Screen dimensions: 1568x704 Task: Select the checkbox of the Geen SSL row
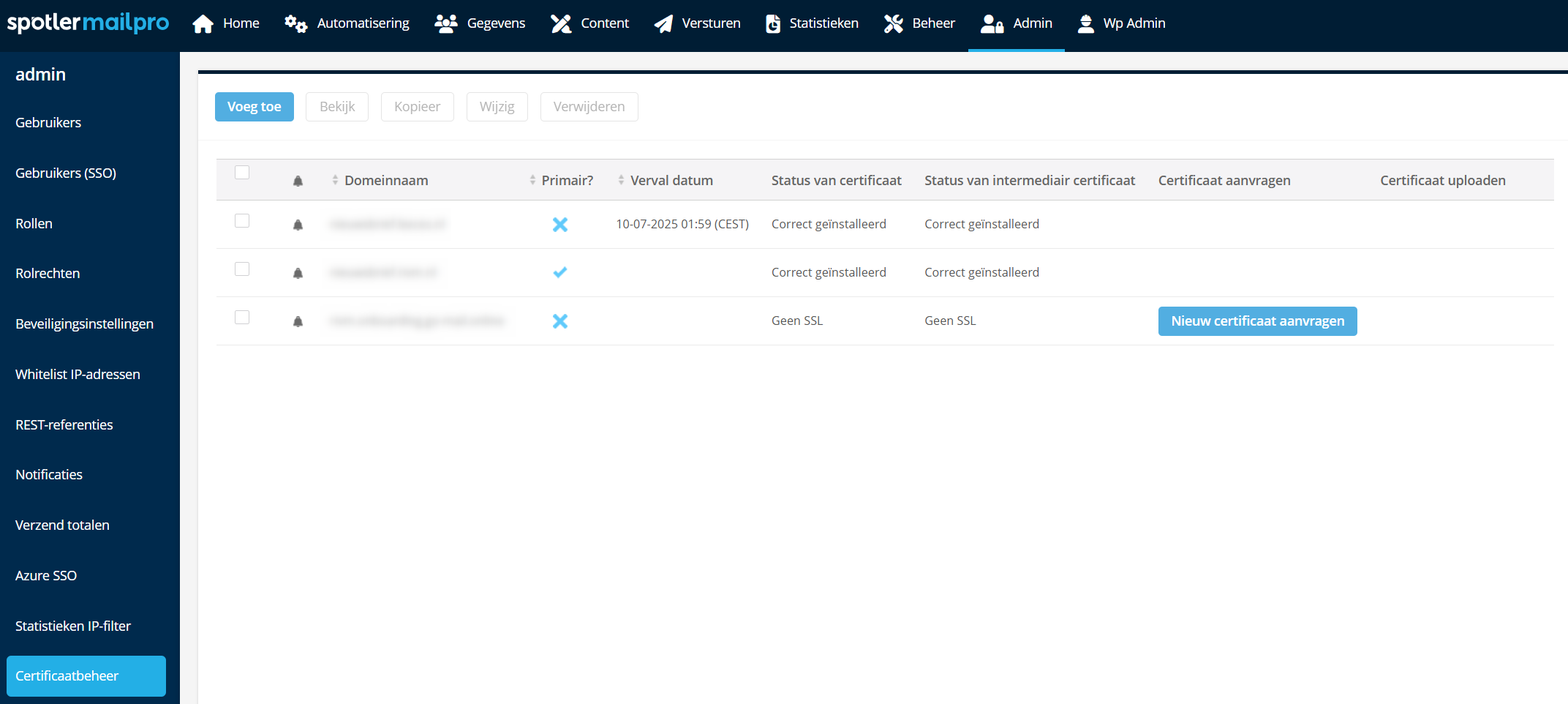tap(242, 318)
